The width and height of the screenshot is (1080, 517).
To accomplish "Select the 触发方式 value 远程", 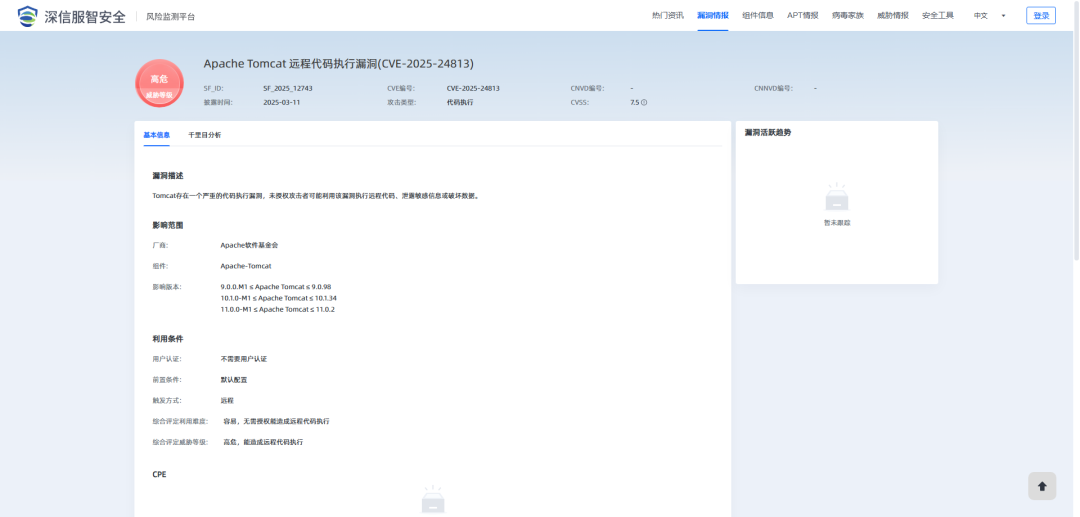I will pos(227,401).
